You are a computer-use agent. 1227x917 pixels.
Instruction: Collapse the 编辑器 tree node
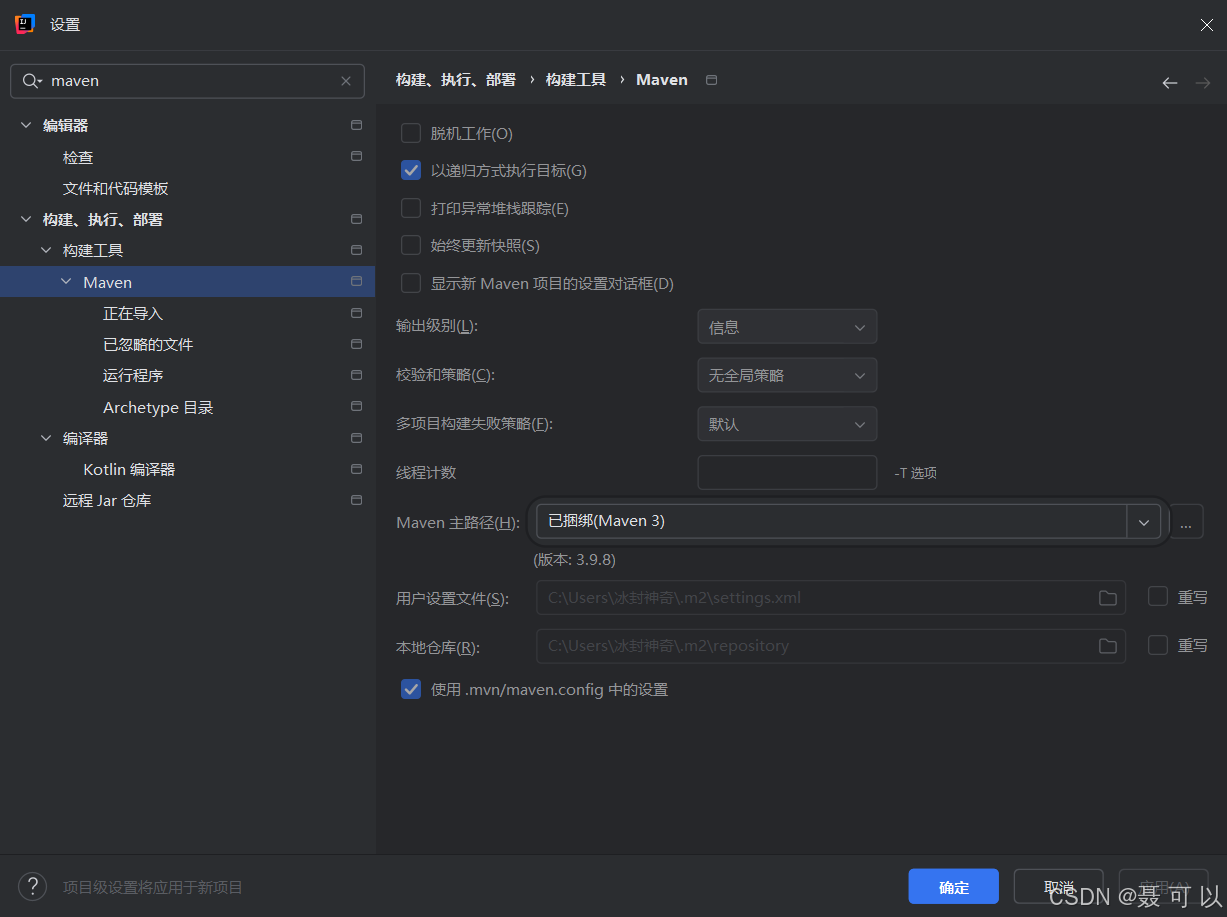(x=25, y=126)
